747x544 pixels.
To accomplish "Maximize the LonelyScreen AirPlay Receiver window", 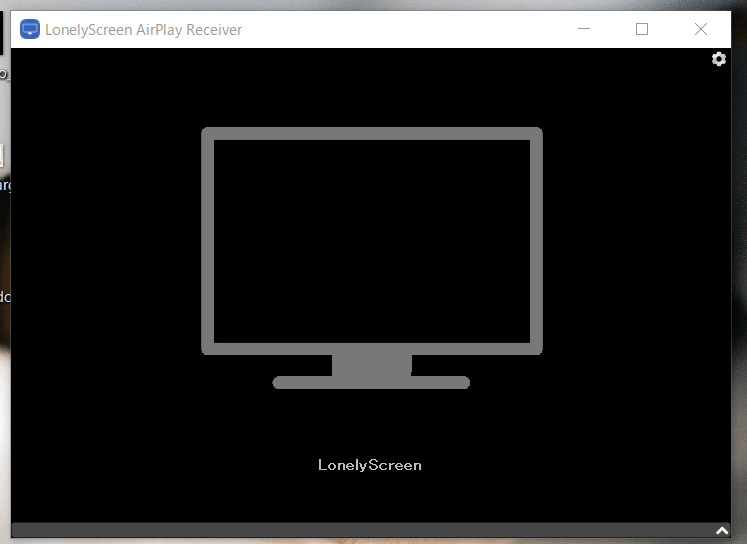I will [642, 29].
